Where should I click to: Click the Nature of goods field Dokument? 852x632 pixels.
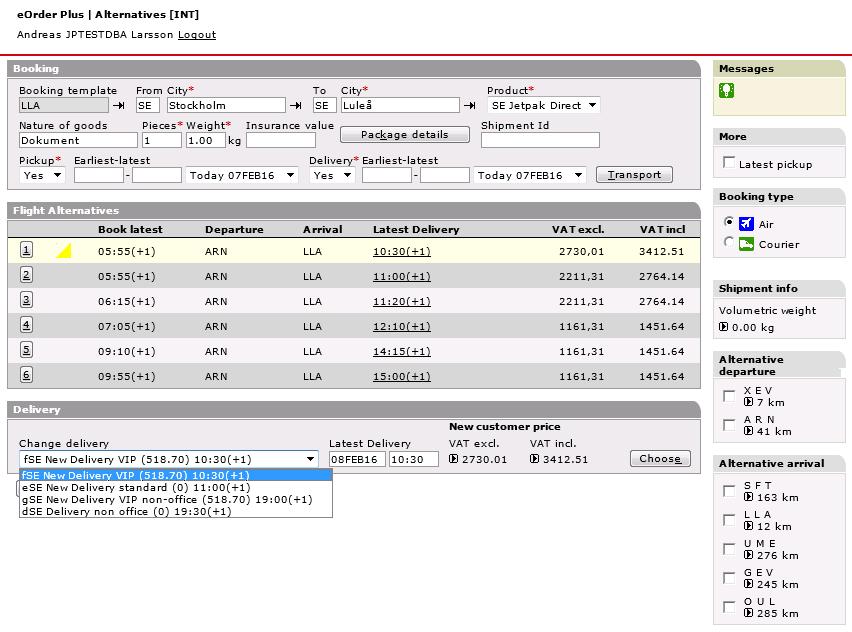pos(78,140)
